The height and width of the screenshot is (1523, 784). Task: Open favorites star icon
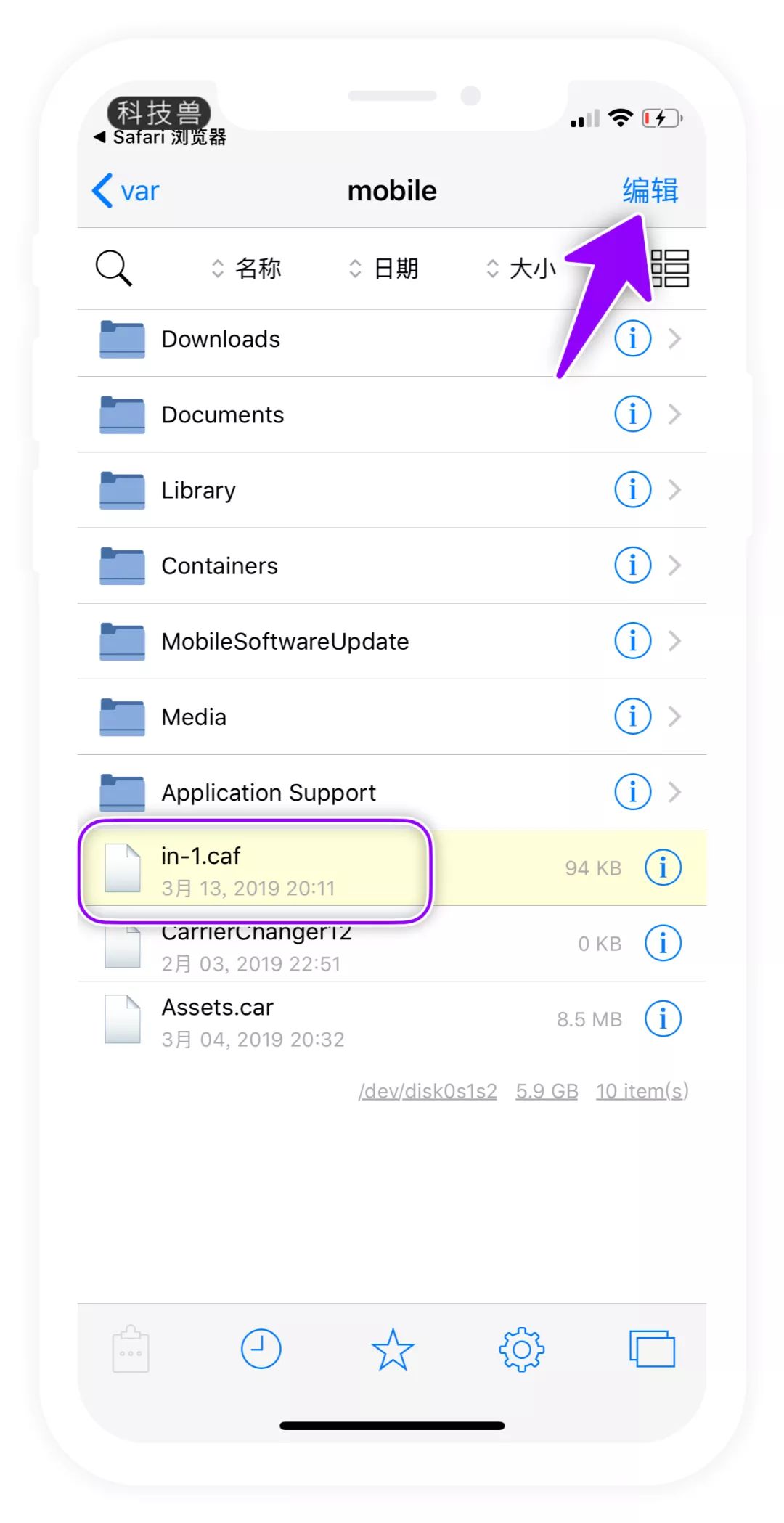pos(393,1349)
